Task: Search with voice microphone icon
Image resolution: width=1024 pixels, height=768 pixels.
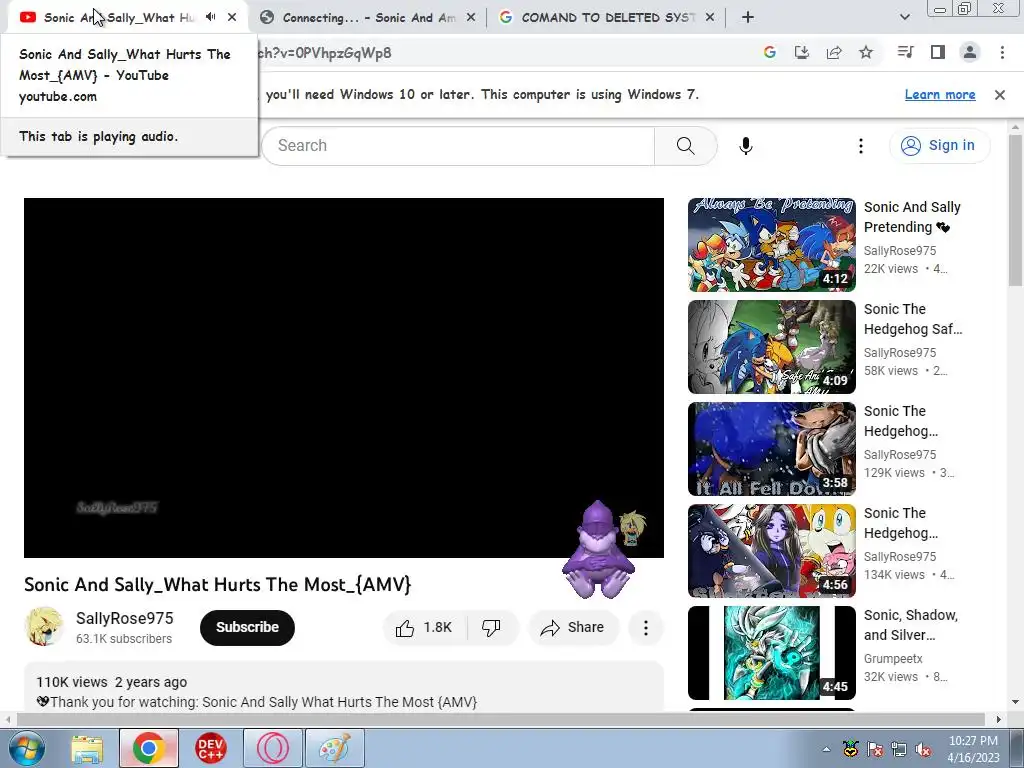Action: pyautogui.click(x=746, y=146)
